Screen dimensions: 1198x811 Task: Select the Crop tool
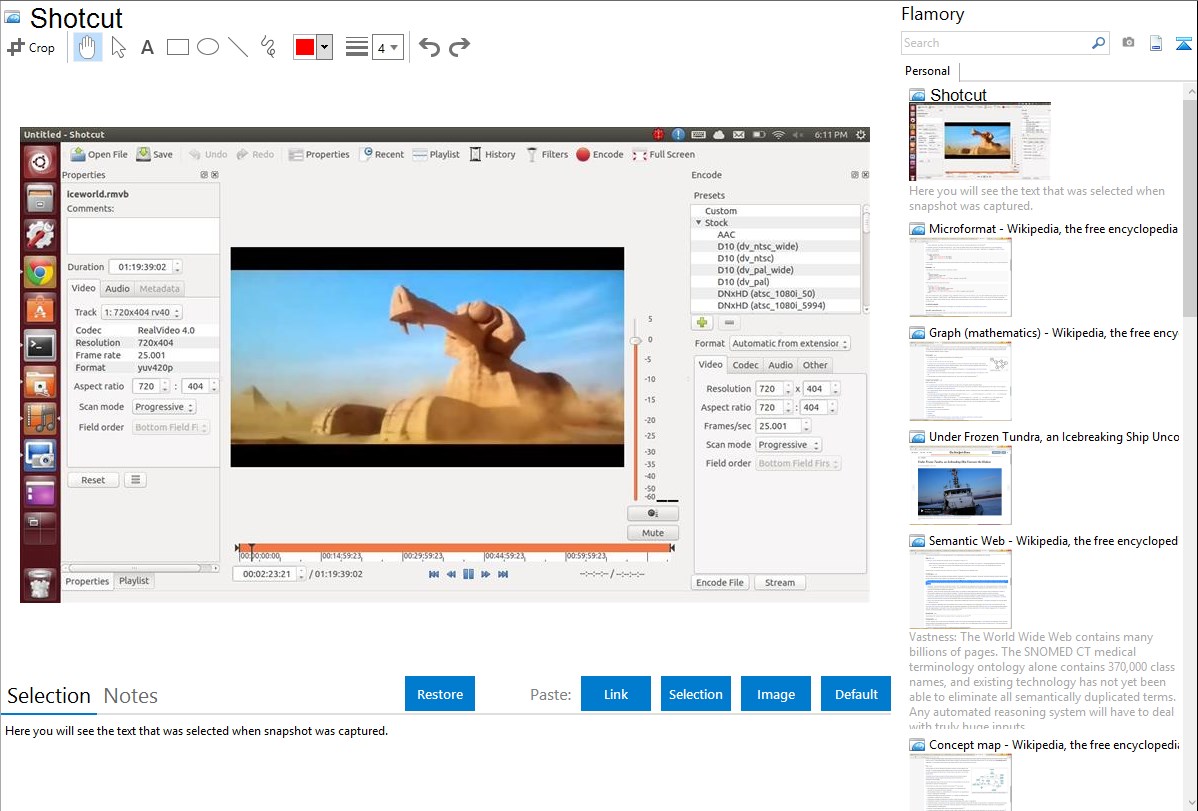coord(31,47)
